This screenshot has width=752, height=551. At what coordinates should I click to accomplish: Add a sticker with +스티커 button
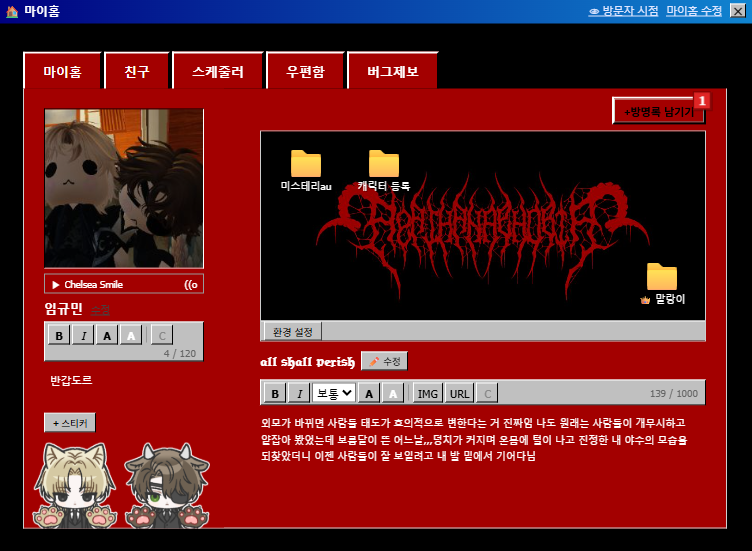click(x=70, y=422)
